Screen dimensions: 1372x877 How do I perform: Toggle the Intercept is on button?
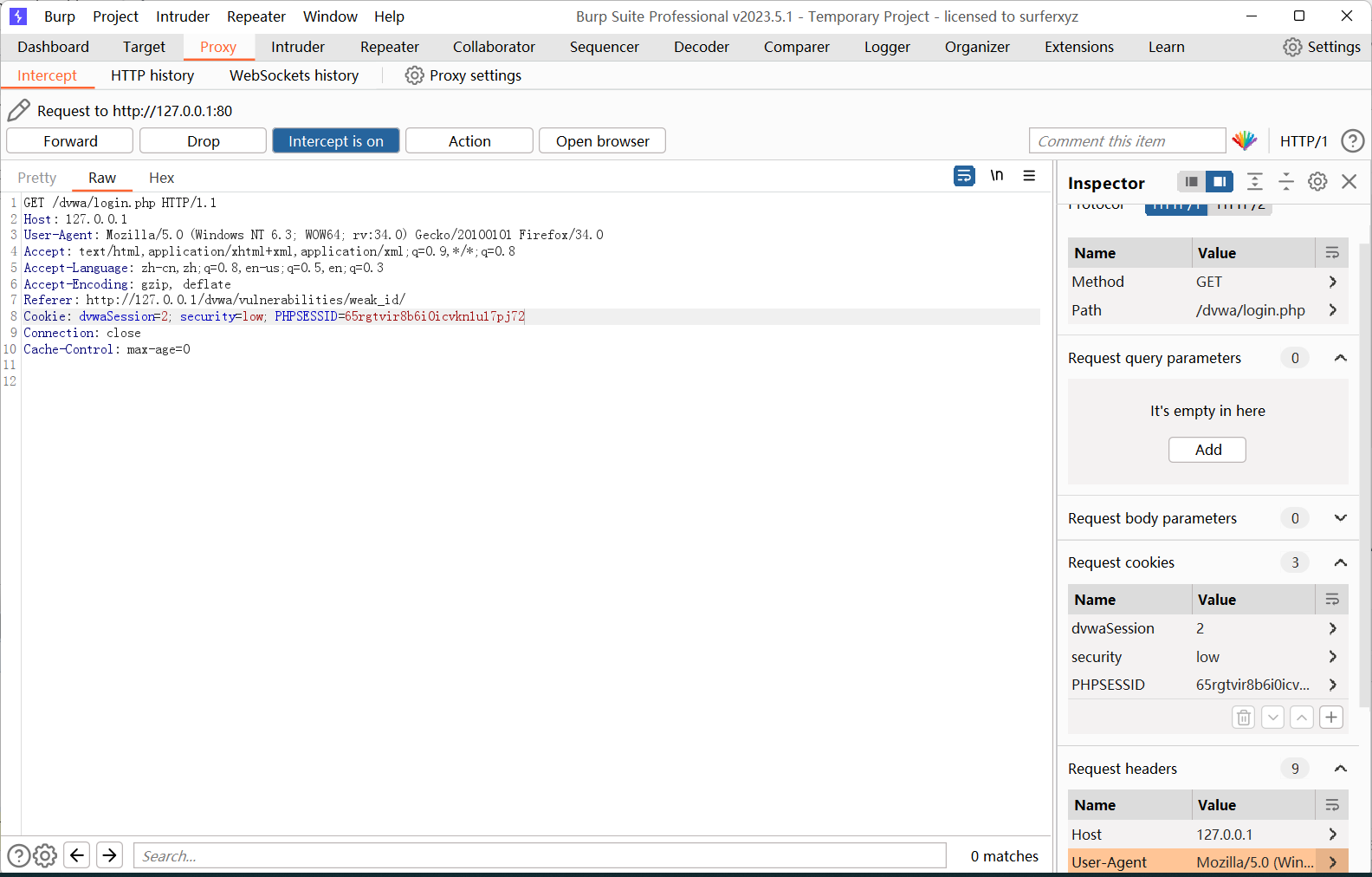point(336,140)
